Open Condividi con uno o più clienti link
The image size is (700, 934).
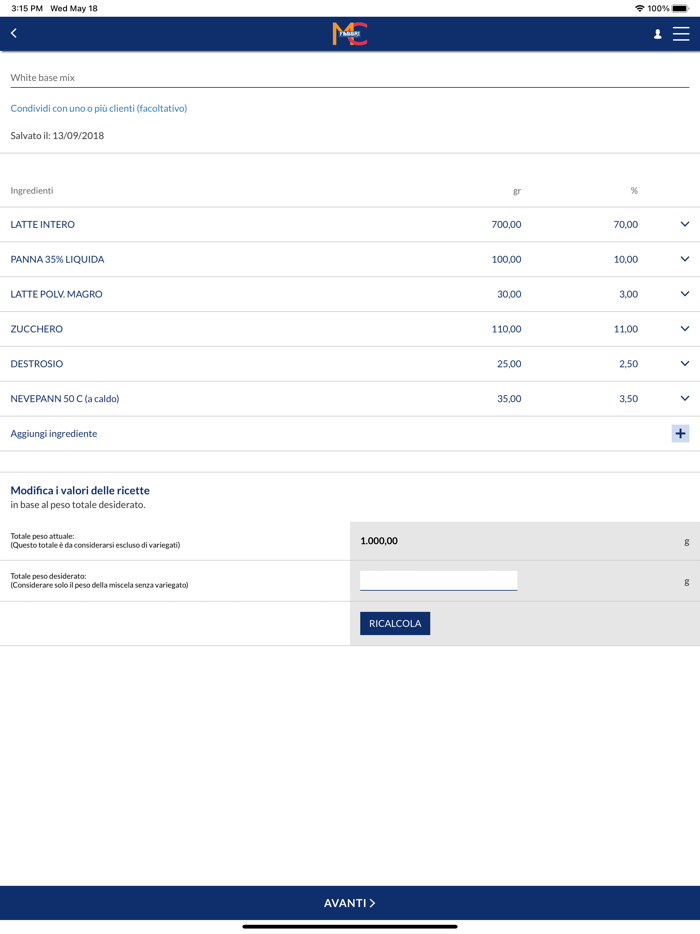(x=99, y=108)
